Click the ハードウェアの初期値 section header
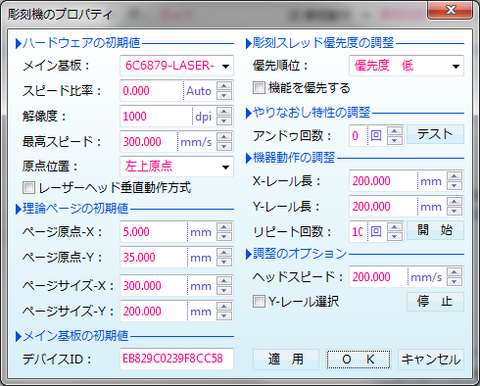 (x=81, y=43)
